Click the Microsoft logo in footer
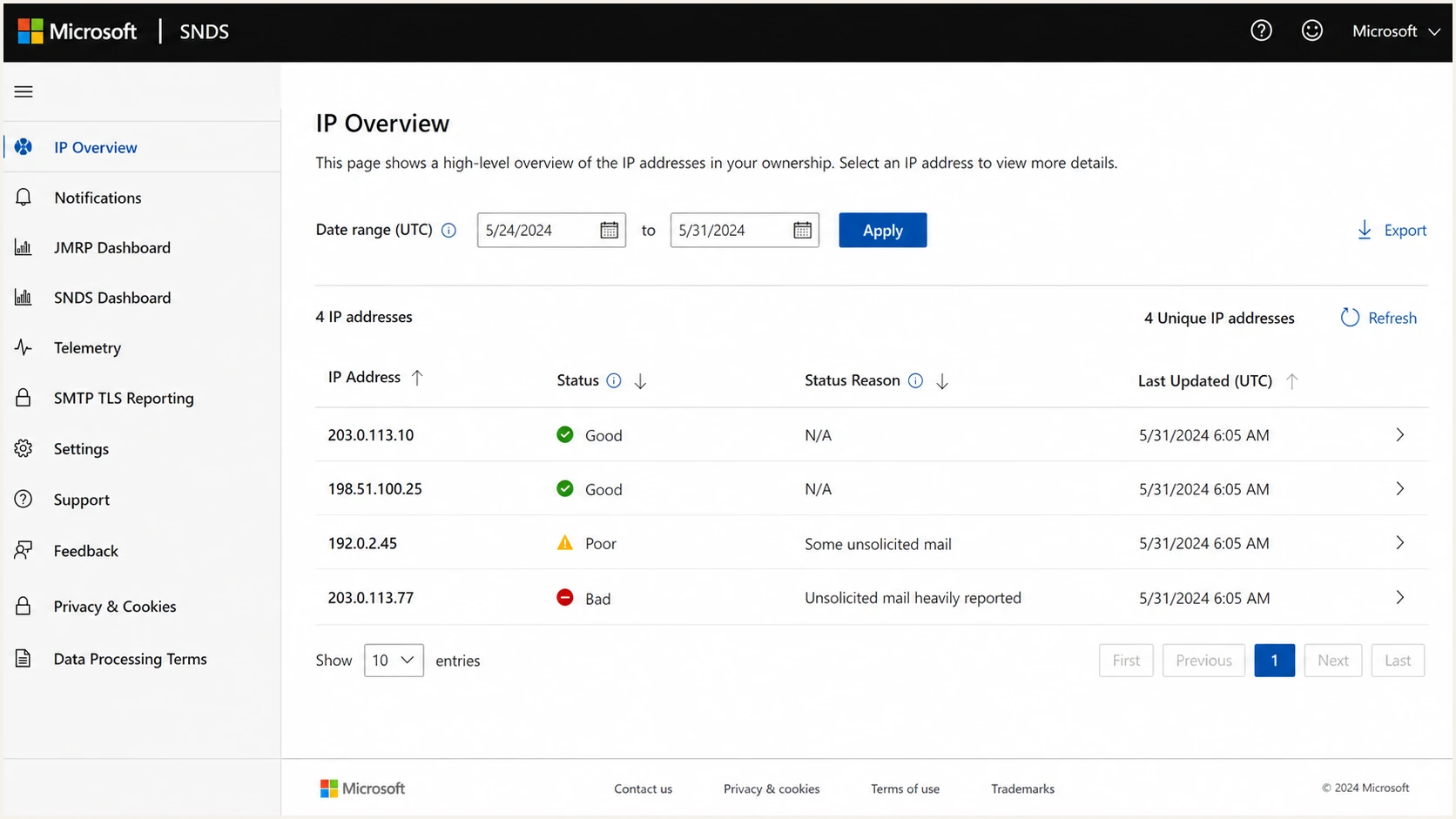Image resolution: width=1456 pixels, height=819 pixels. click(362, 789)
